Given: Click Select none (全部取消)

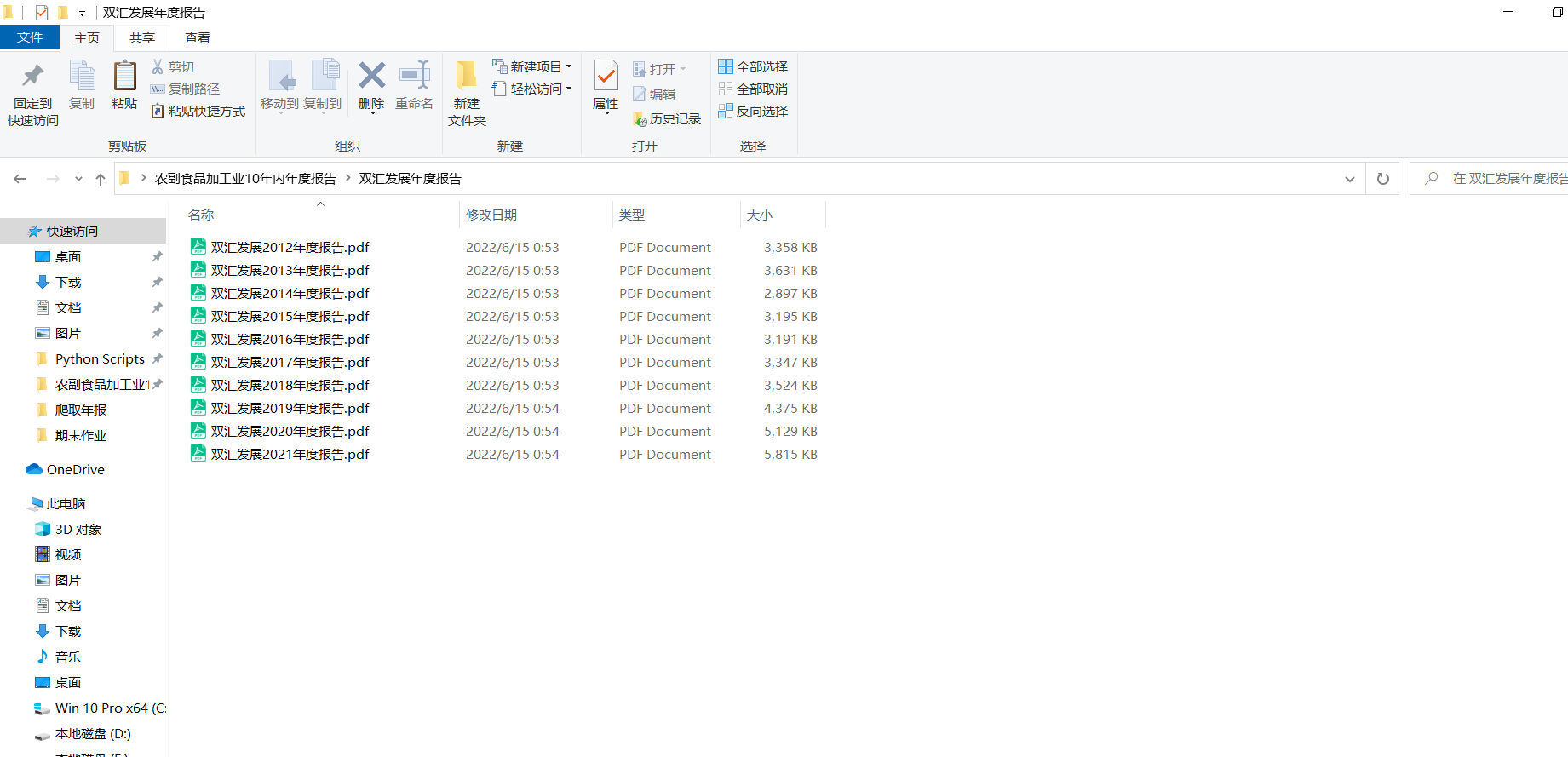Looking at the screenshot, I should point(753,89).
